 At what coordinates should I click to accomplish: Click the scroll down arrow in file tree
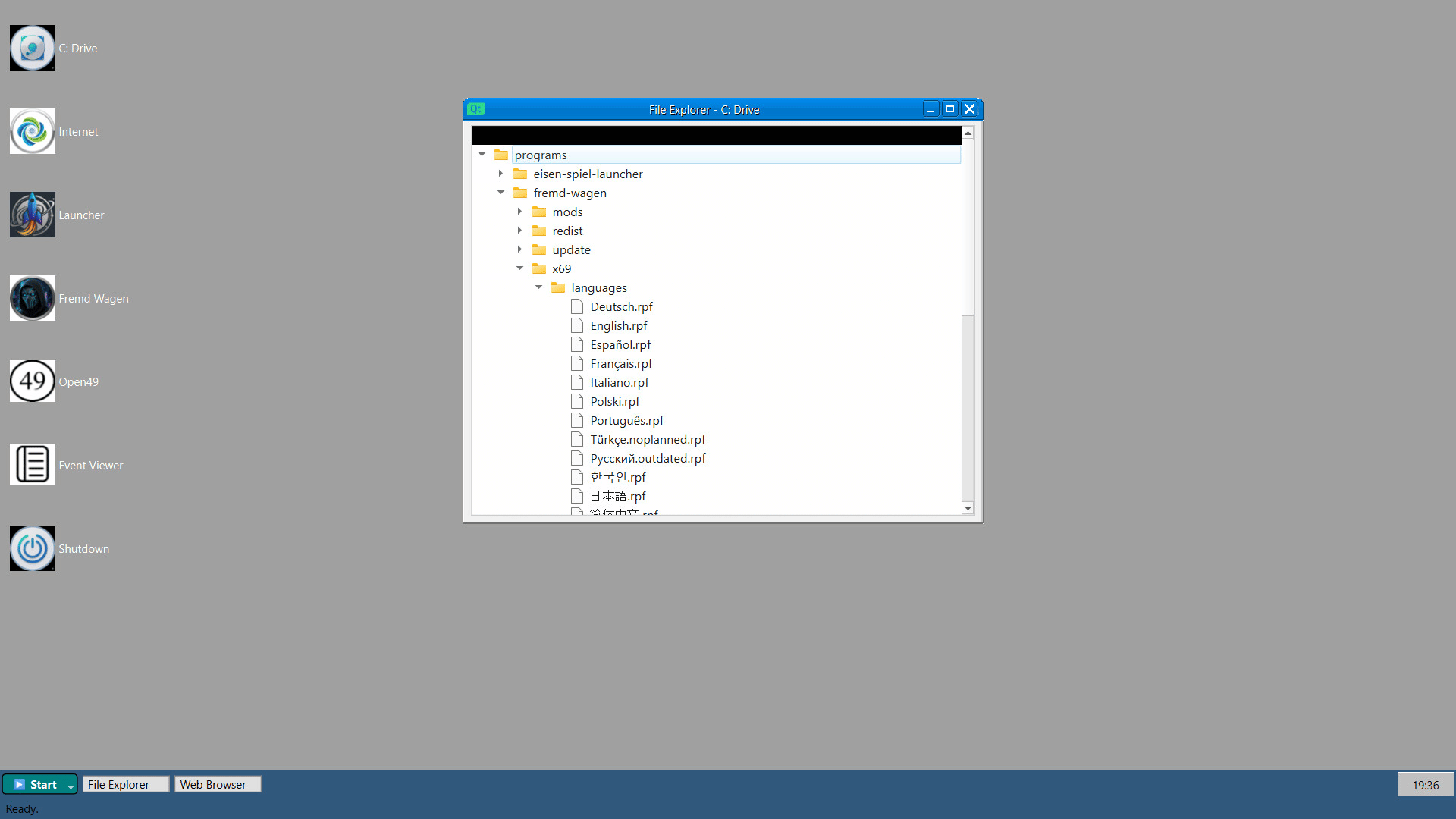click(x=968, y=508)
